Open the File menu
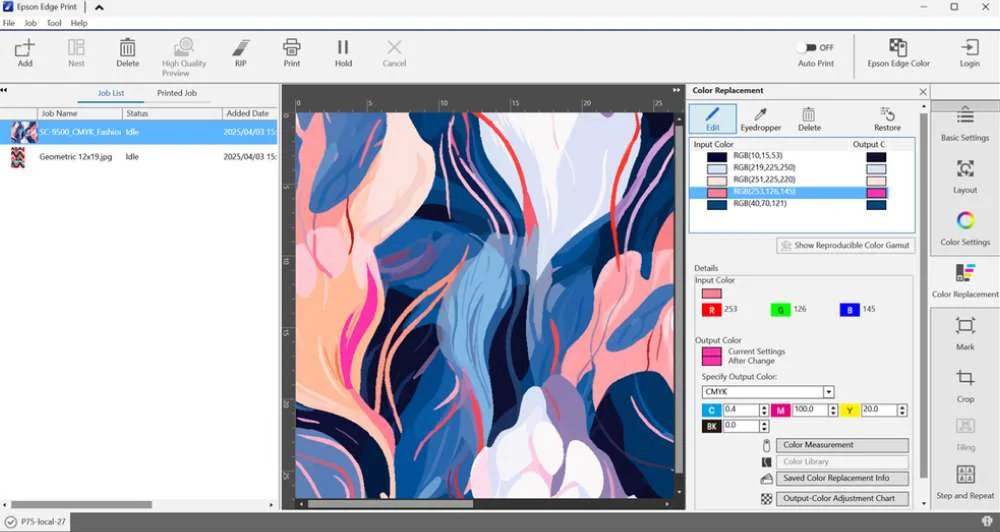 8,23
